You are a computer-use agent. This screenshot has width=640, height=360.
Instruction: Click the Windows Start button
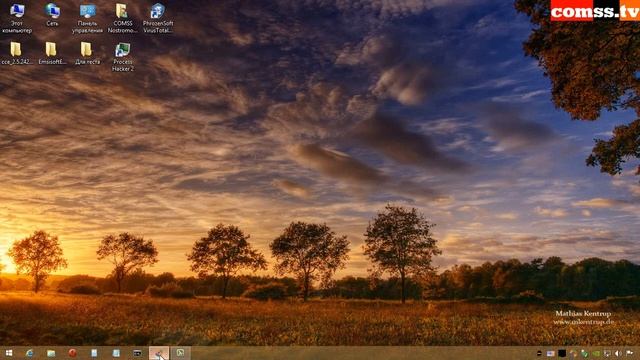pyautogui.click(x=9, y=353)
